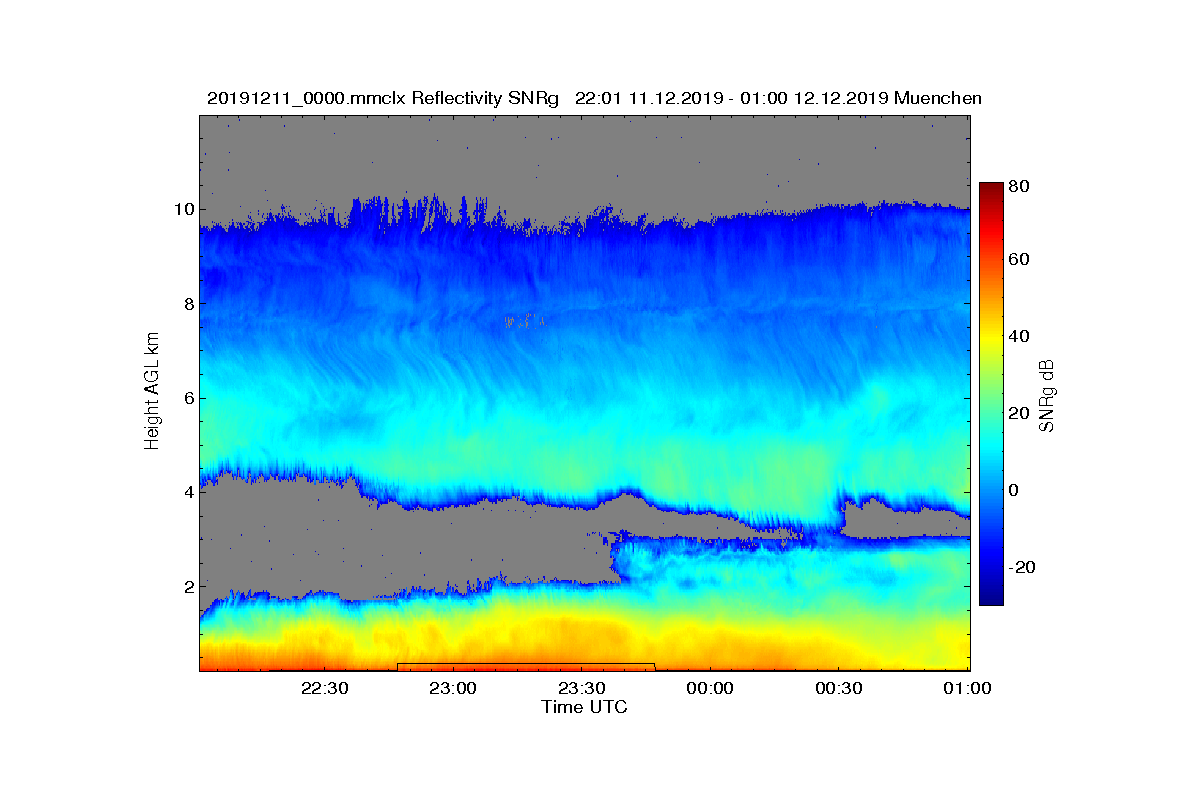Pick the dark blue bottom of the colorbar

pyautogui.click(x=990, y=598)
